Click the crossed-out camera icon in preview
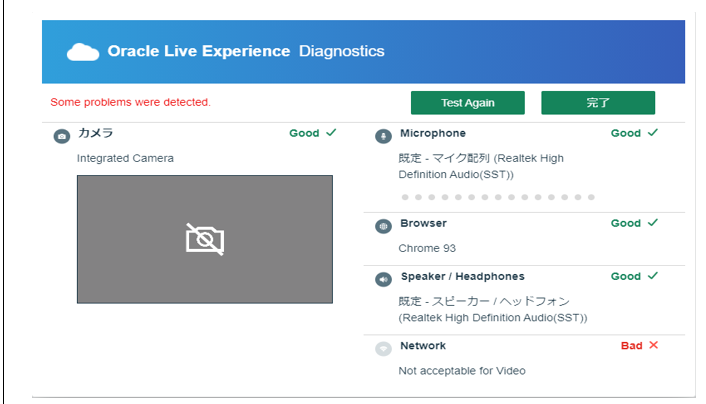 pos(205,239)
